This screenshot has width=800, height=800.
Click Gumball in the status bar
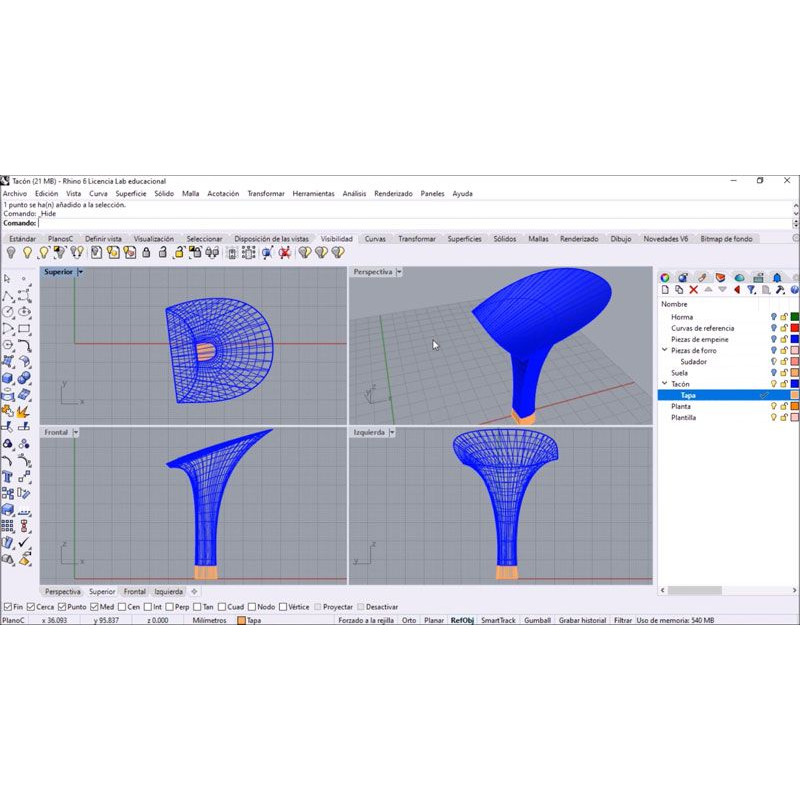(x=537, y=621)
